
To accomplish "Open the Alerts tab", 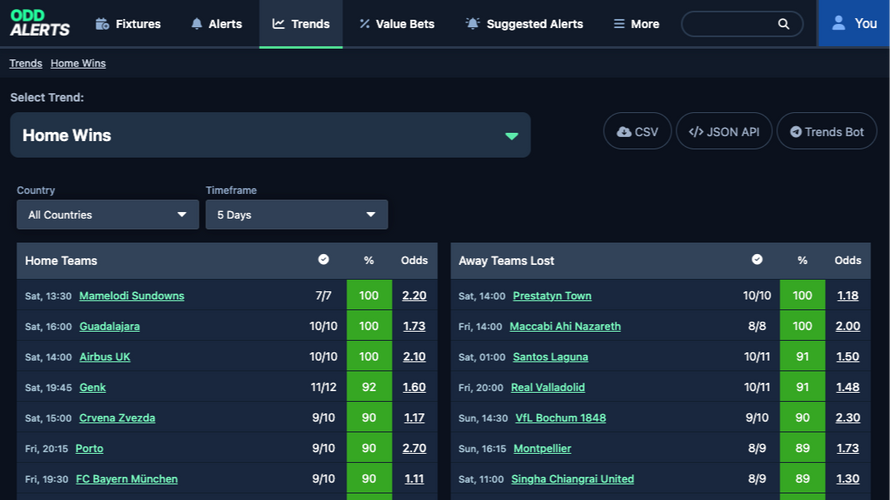I will tap(217, 24).
